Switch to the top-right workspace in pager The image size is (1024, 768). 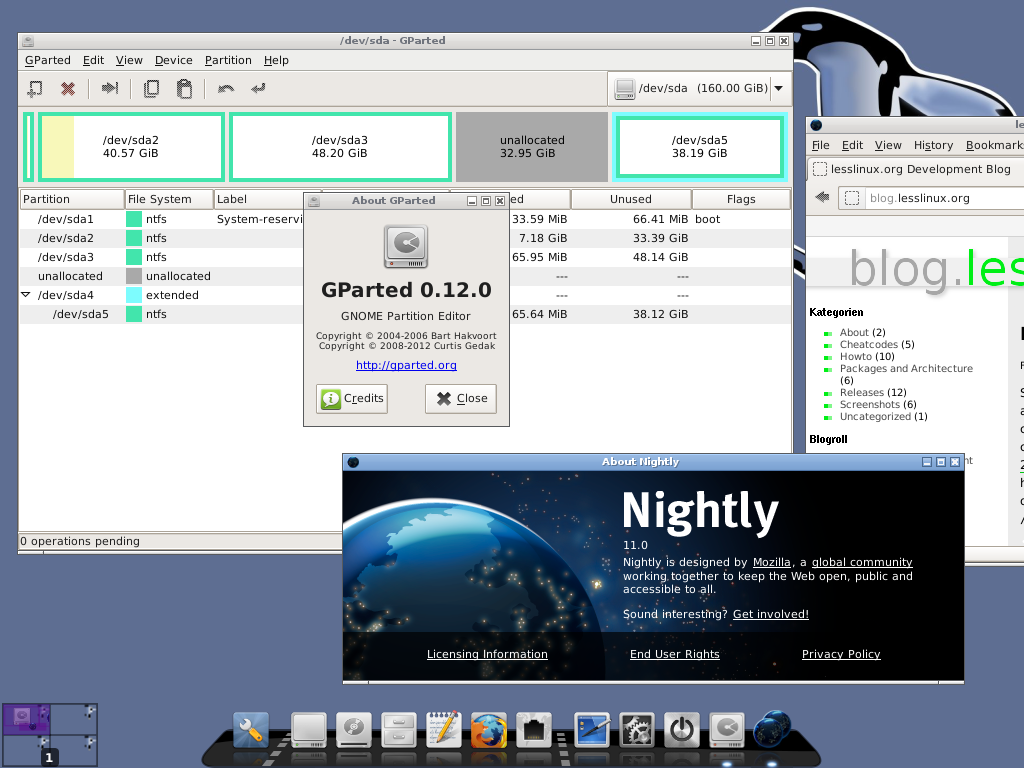(x=74, y=719)
